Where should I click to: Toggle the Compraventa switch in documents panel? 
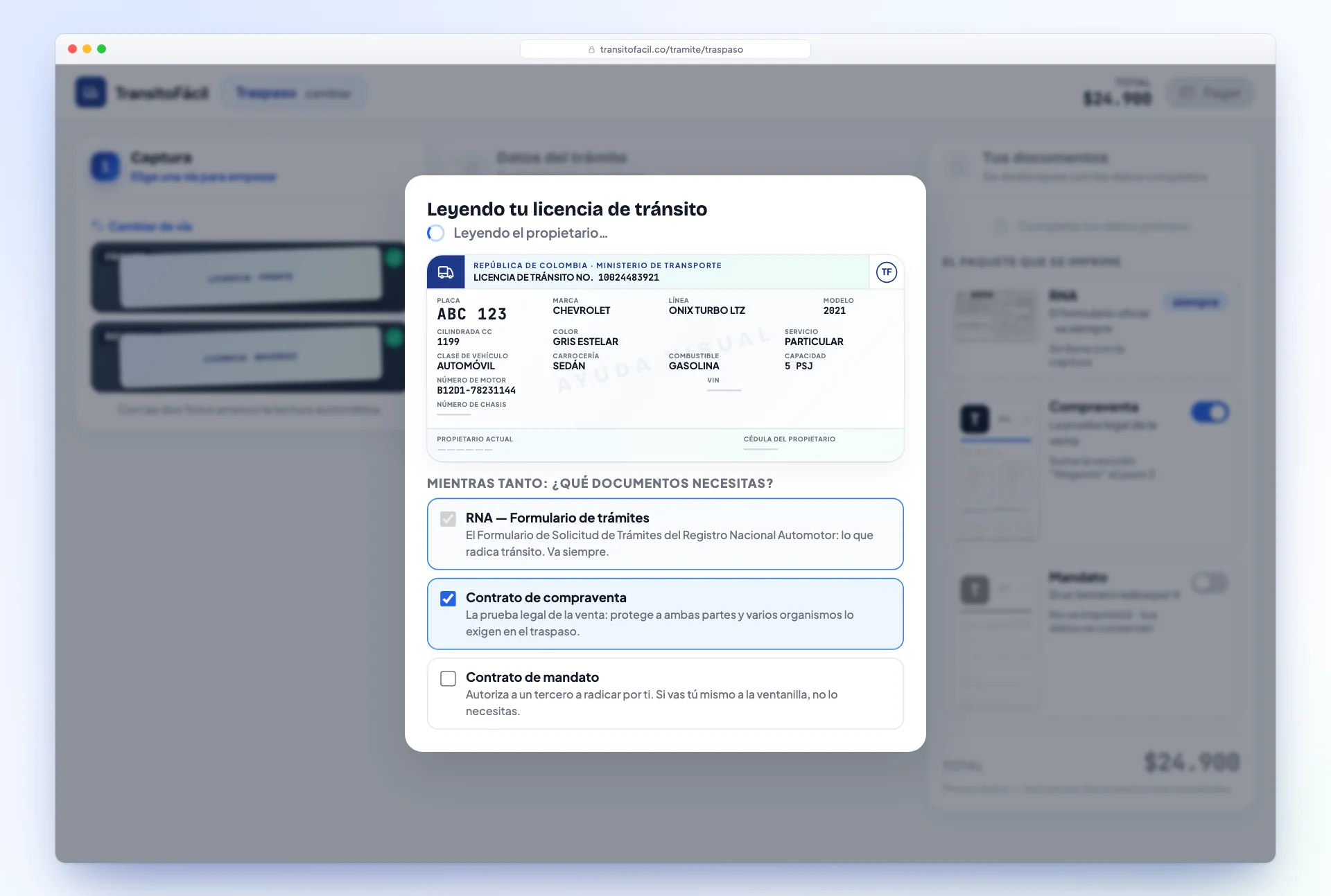click(x=1210, y=413)
